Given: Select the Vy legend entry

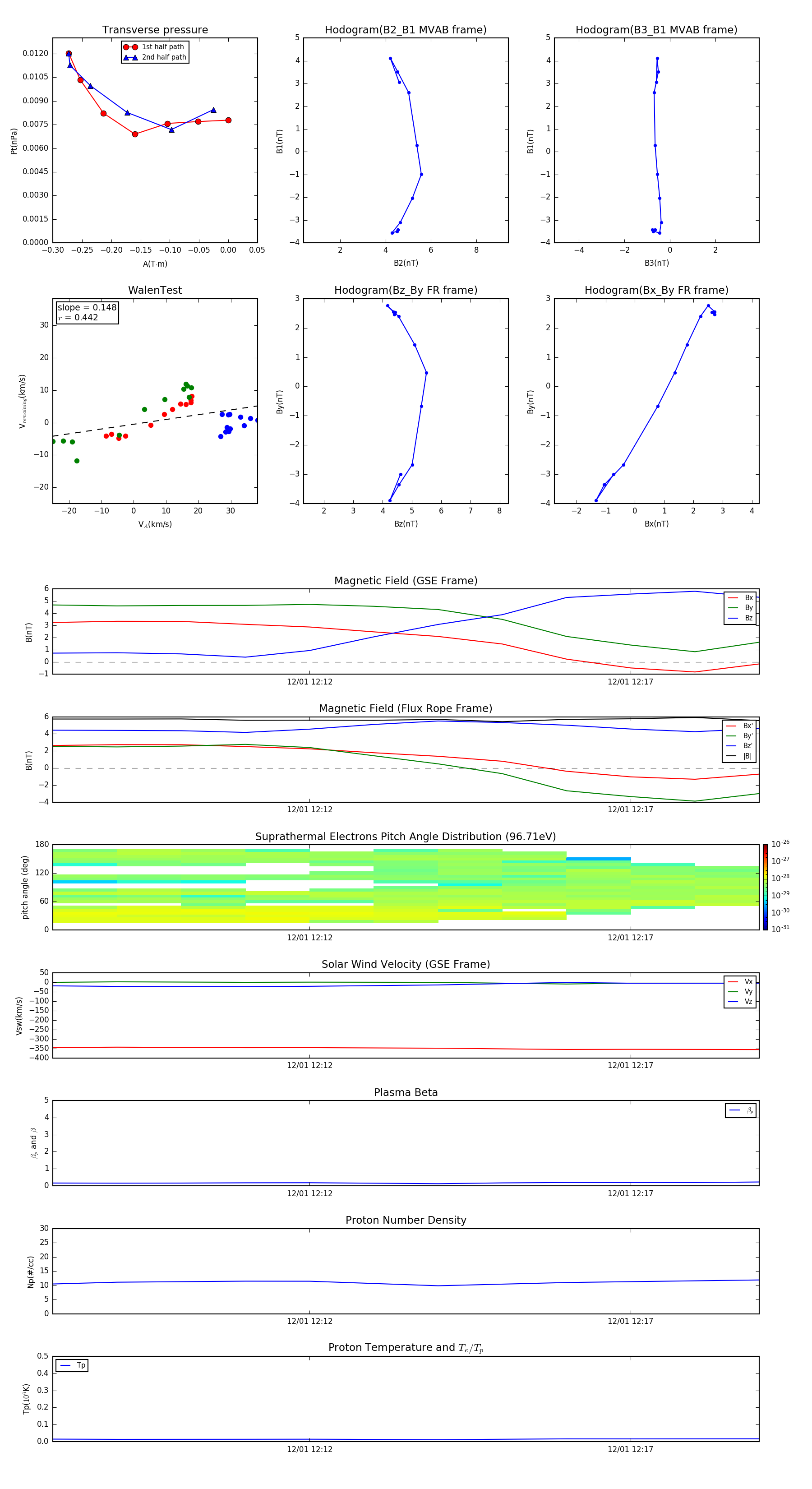Looking at the screenshot, I should [x=740, y=991].
